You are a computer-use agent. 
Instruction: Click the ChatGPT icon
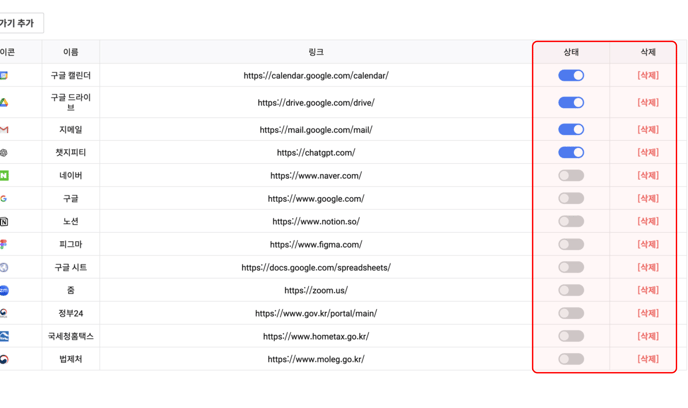4,153
